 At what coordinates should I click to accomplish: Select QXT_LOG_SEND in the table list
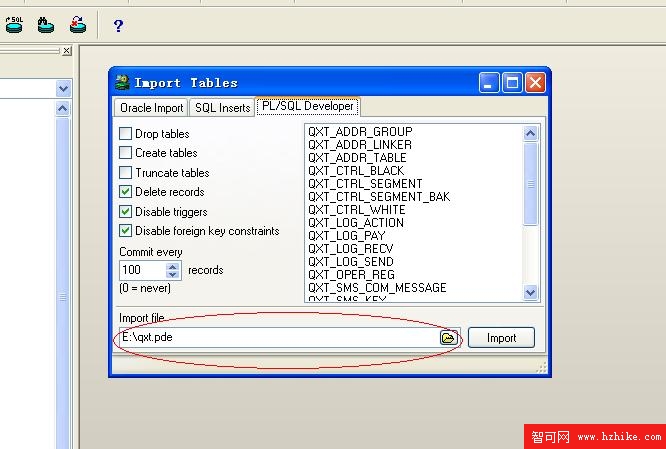pos(351,262)
